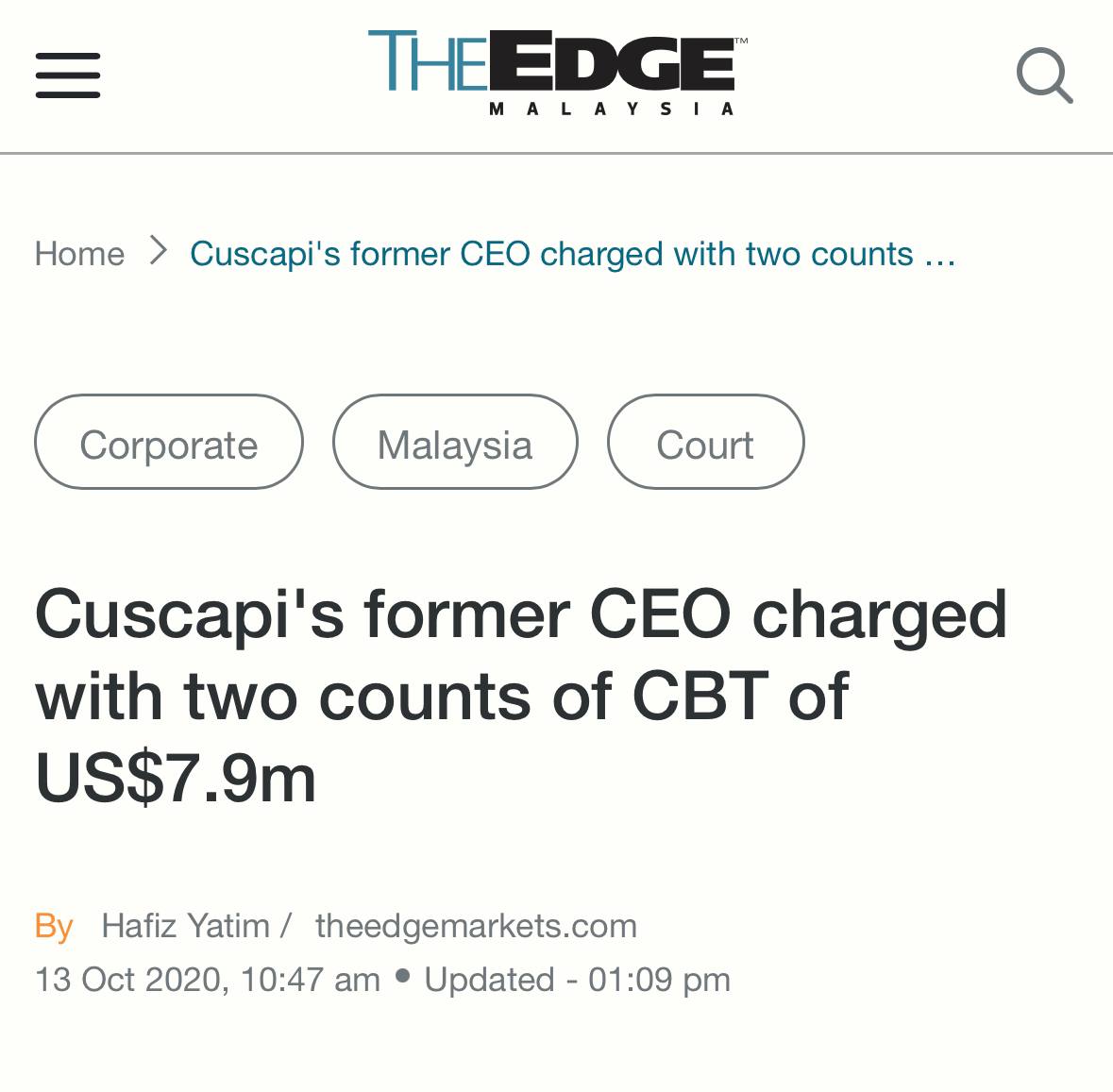Image resolution: width=1113 pixels, height=1092 pixels.
Task: Click the Updated - 01:09 pm timestamp
Action: click(x=577, y=980)
